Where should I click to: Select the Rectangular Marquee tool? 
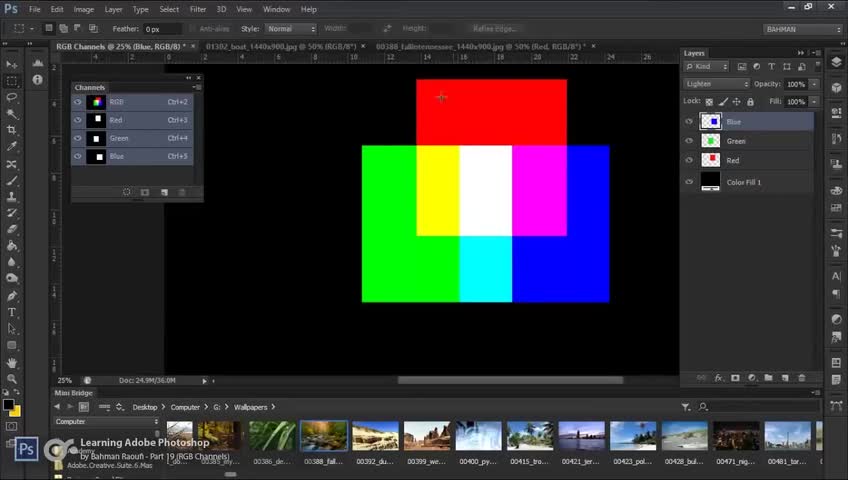(x=11, y=81)
